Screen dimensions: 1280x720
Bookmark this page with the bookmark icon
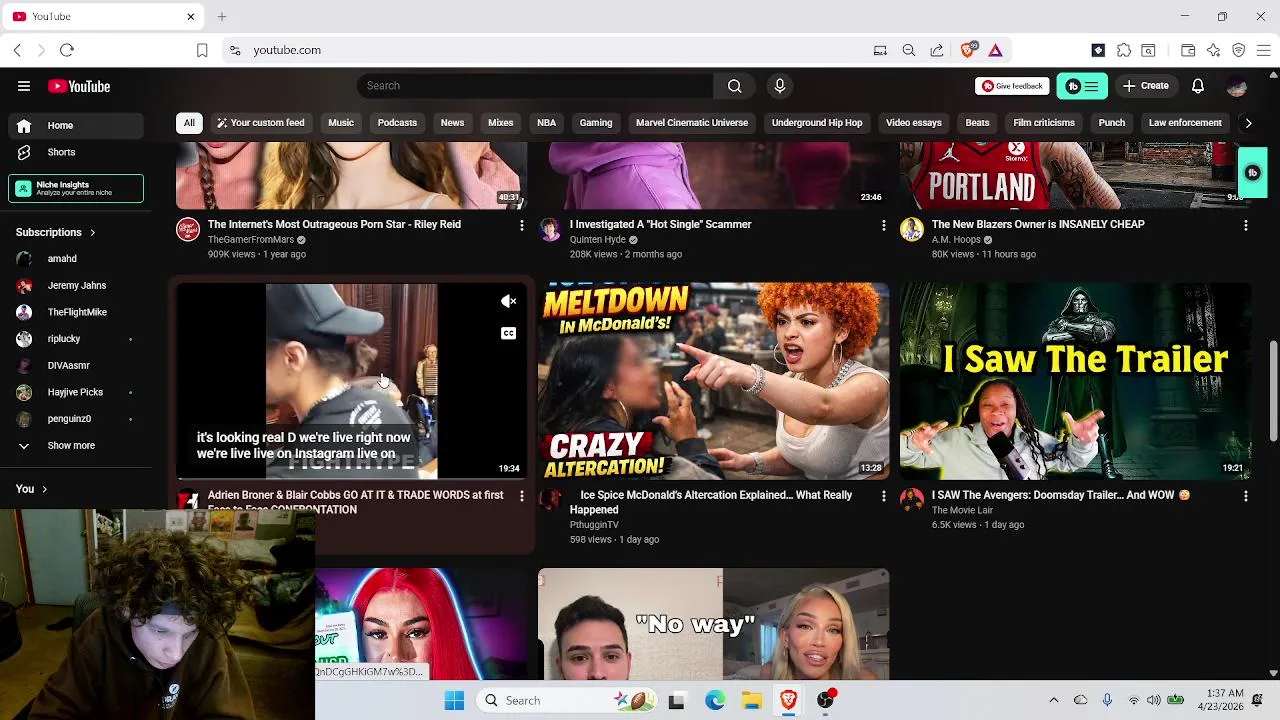[x=202, y=50]
